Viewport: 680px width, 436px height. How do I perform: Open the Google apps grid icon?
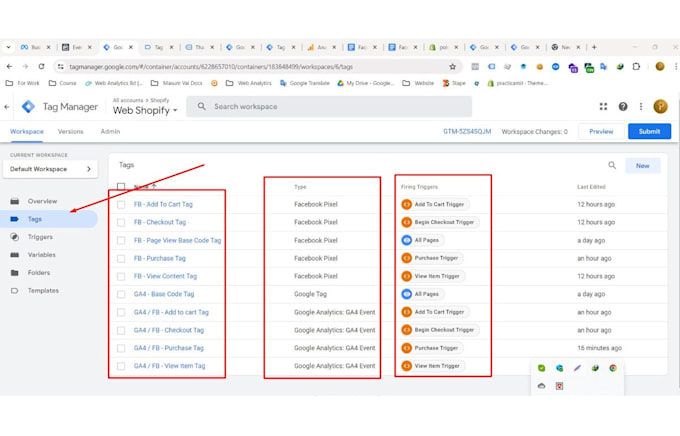pos(603,106)
